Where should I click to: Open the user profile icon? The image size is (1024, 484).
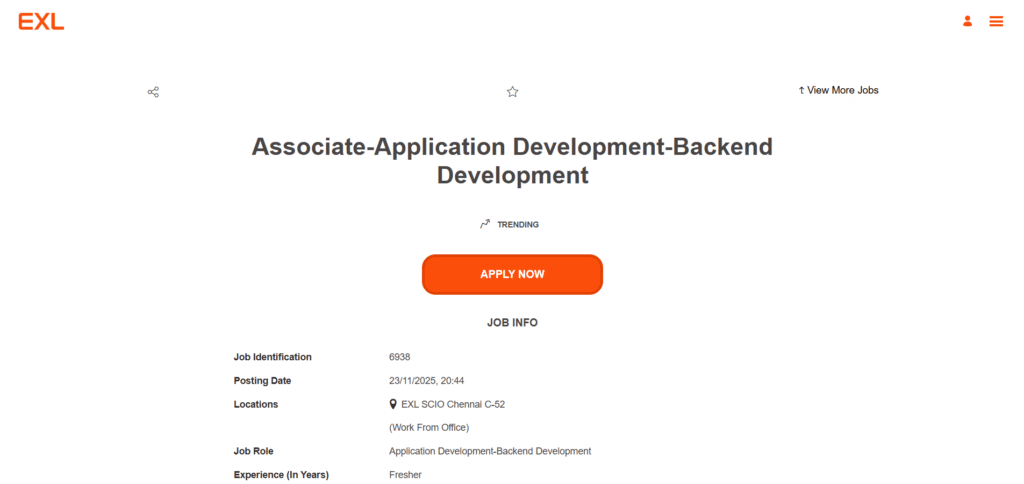[967, 21]
